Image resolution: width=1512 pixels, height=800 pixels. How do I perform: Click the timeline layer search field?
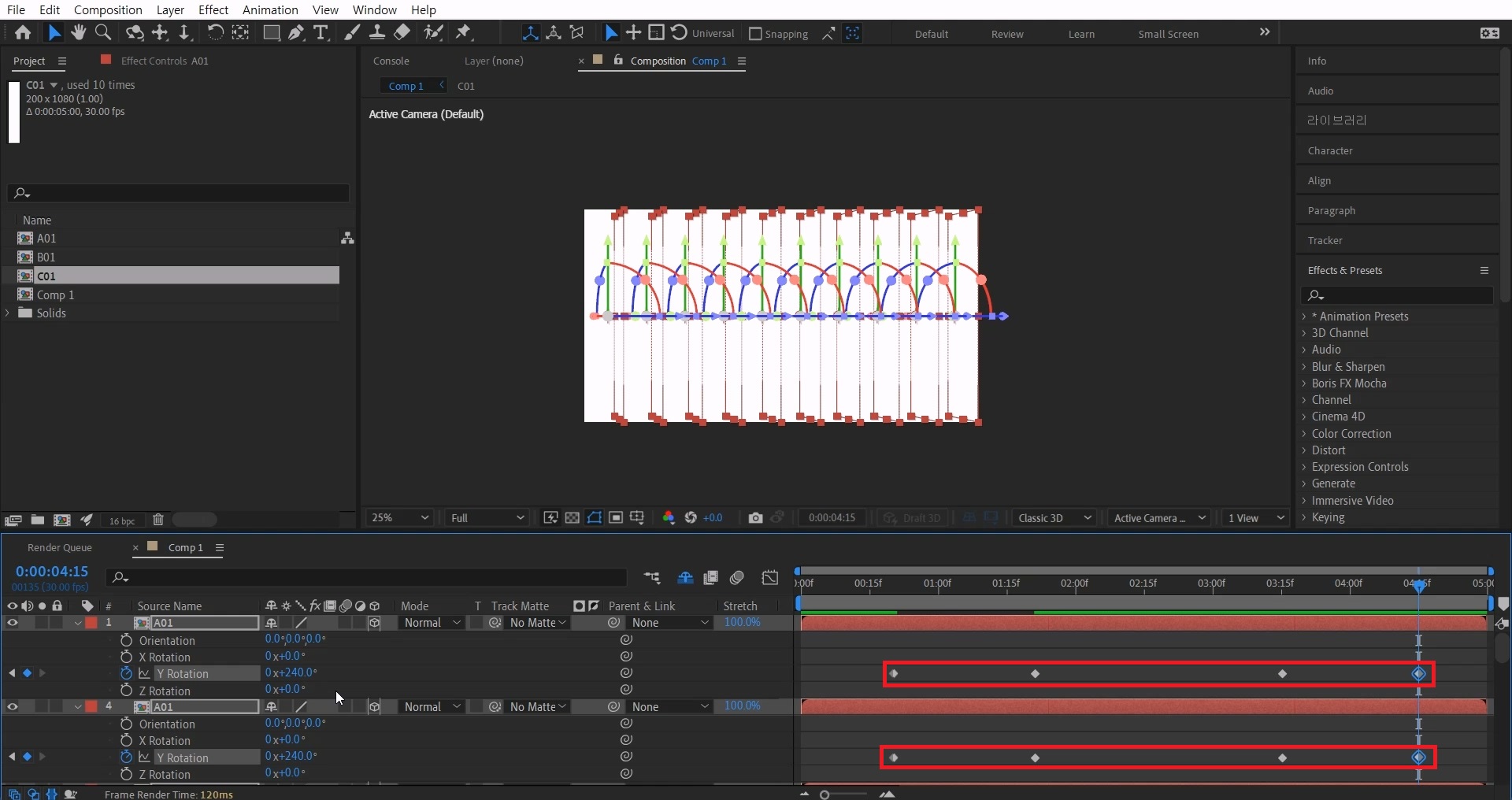(366, 578)
